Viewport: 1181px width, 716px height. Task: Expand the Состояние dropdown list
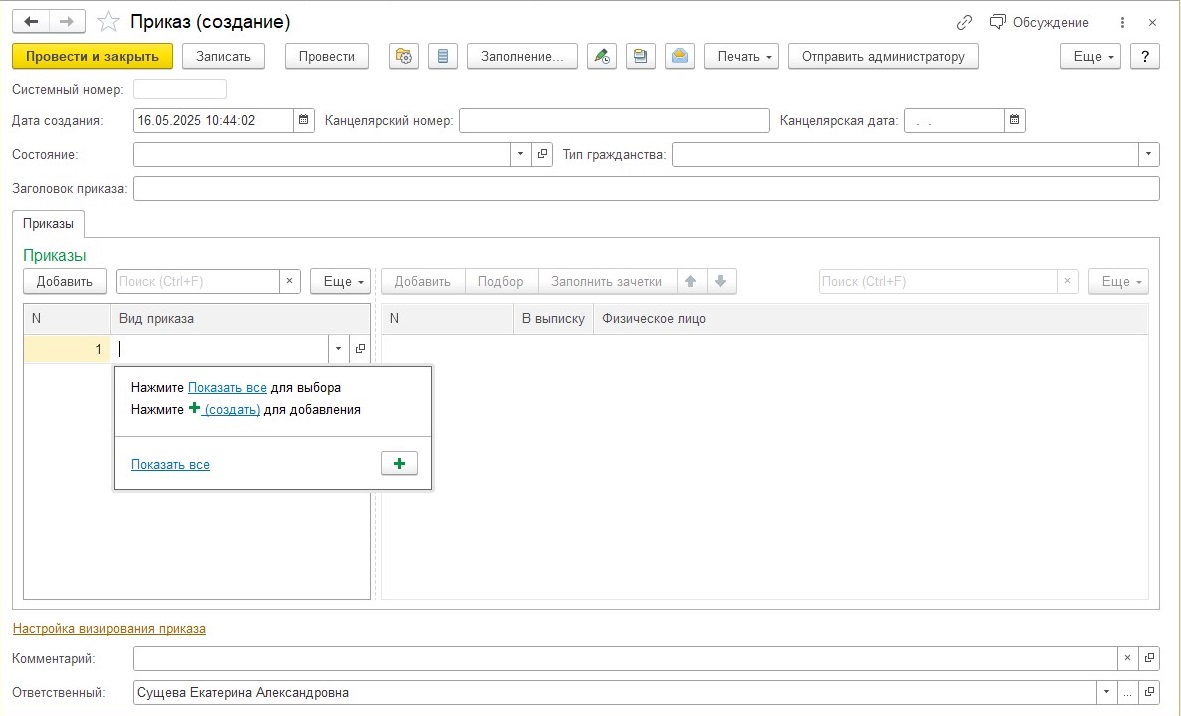click(x=520, y=154)
